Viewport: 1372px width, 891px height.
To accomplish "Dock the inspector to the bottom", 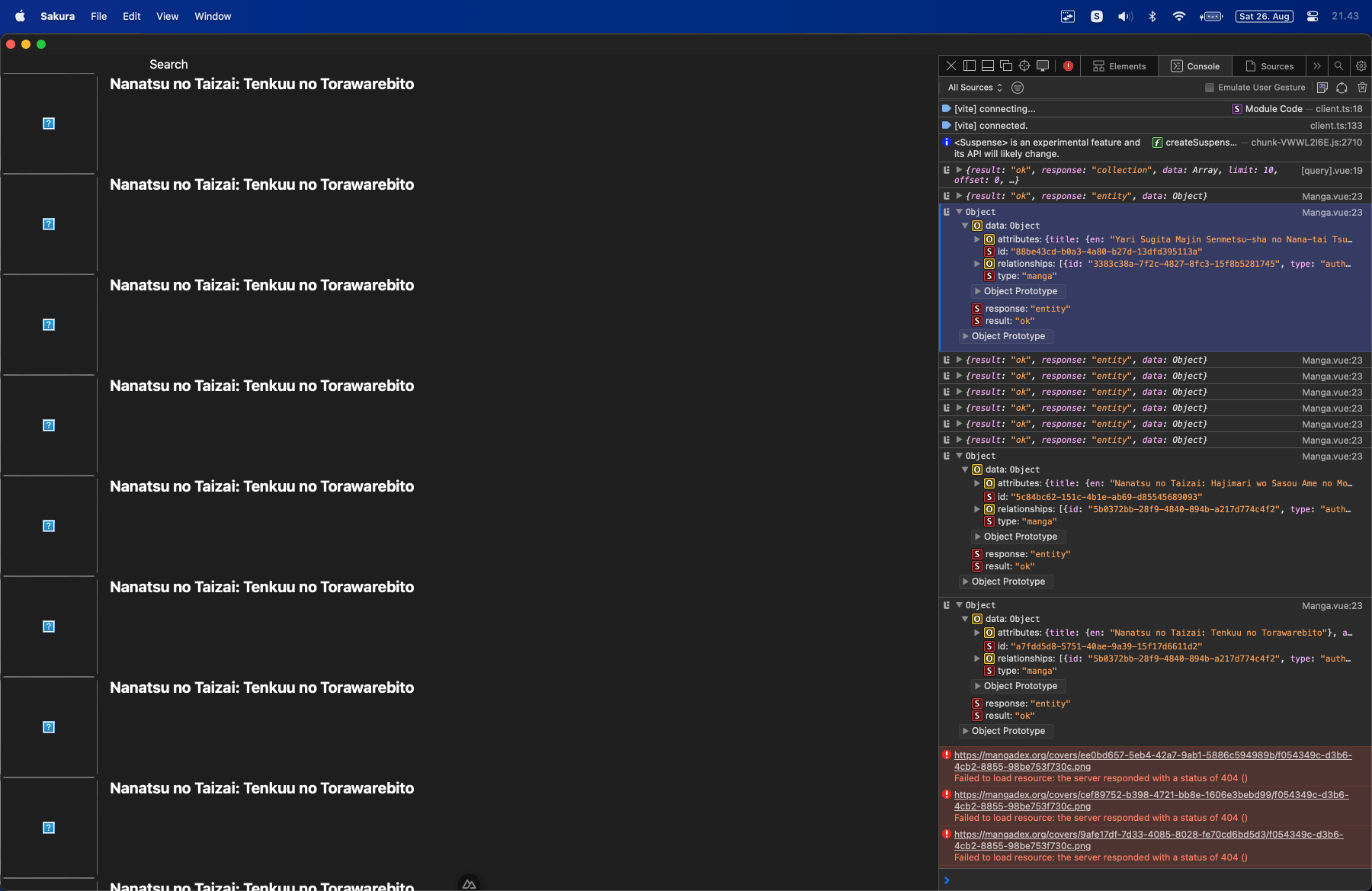I will [987, 66].
